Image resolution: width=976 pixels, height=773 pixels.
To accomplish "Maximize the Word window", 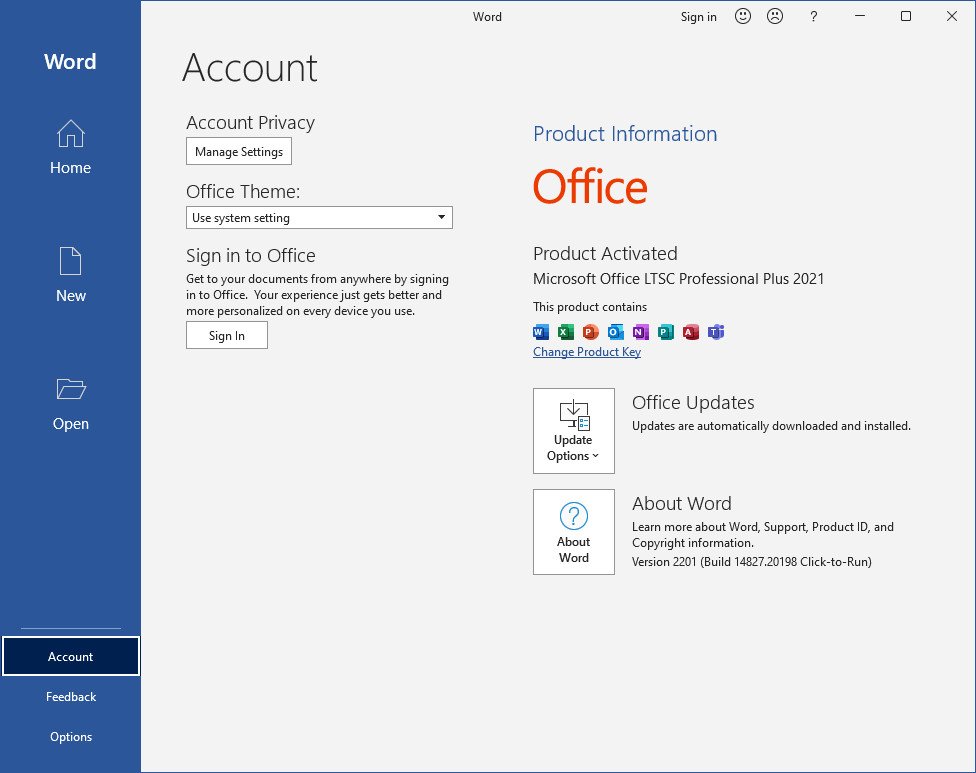I will 906,16.
